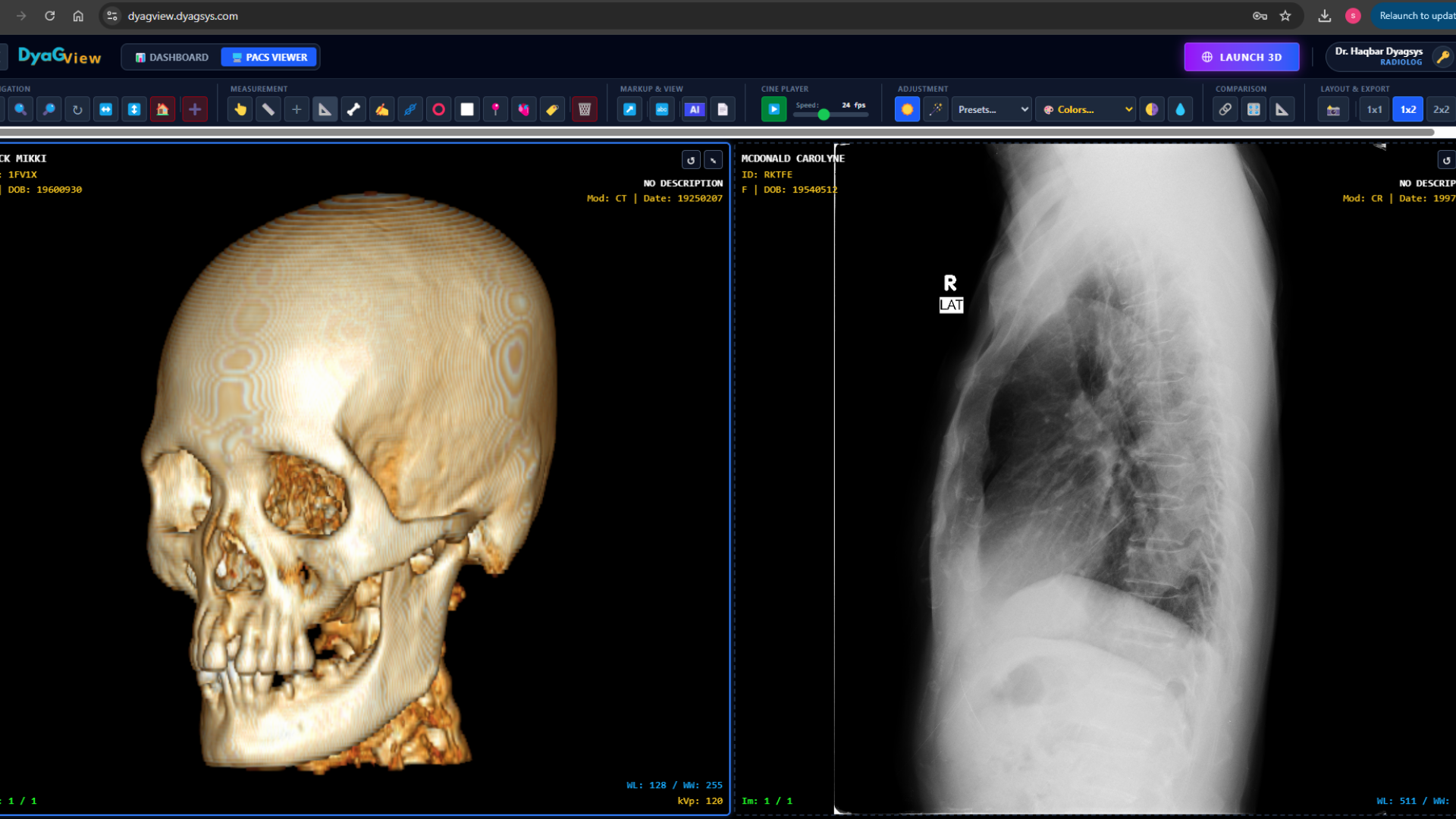Click the kVp: 120 value

(700, 801)
